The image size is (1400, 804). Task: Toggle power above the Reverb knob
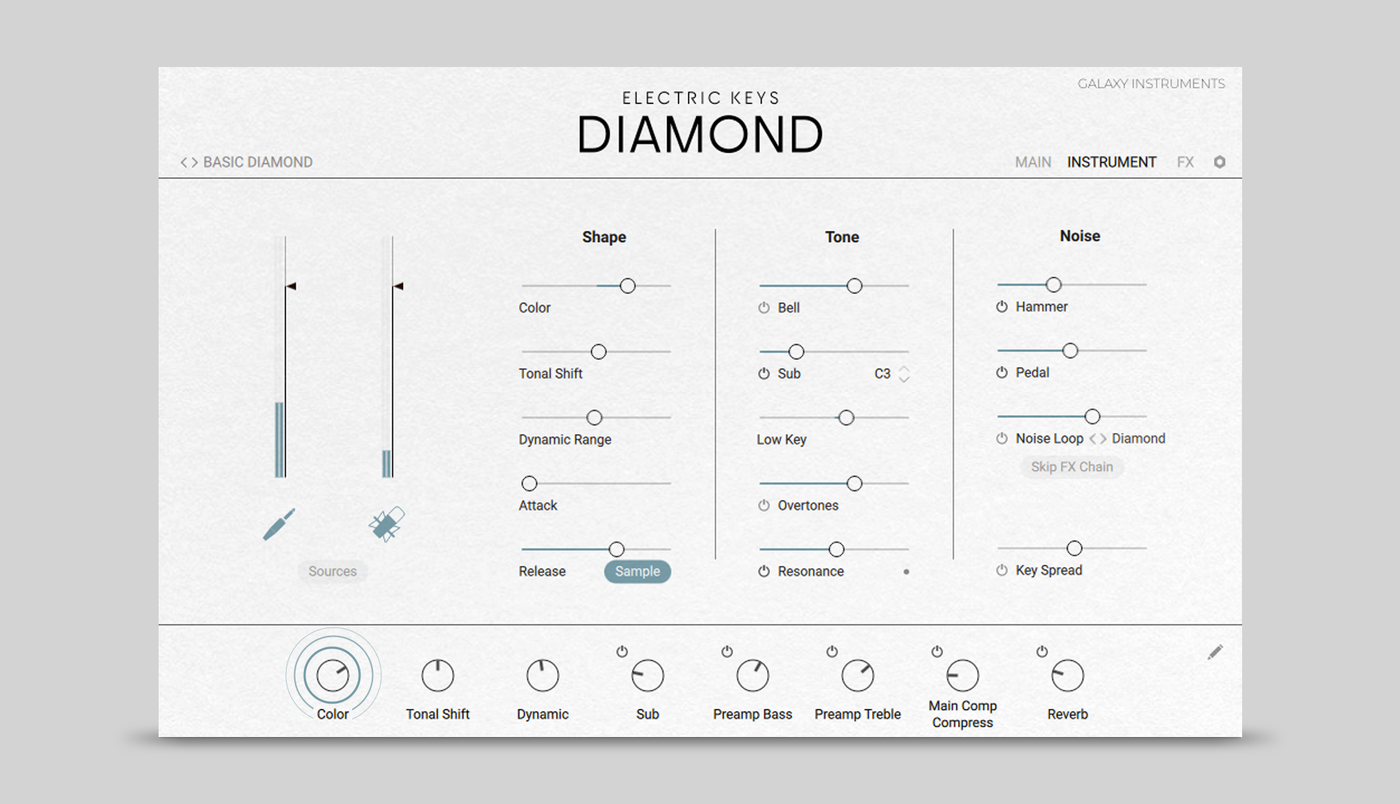pyautogui.click(x=1042, y=652)
